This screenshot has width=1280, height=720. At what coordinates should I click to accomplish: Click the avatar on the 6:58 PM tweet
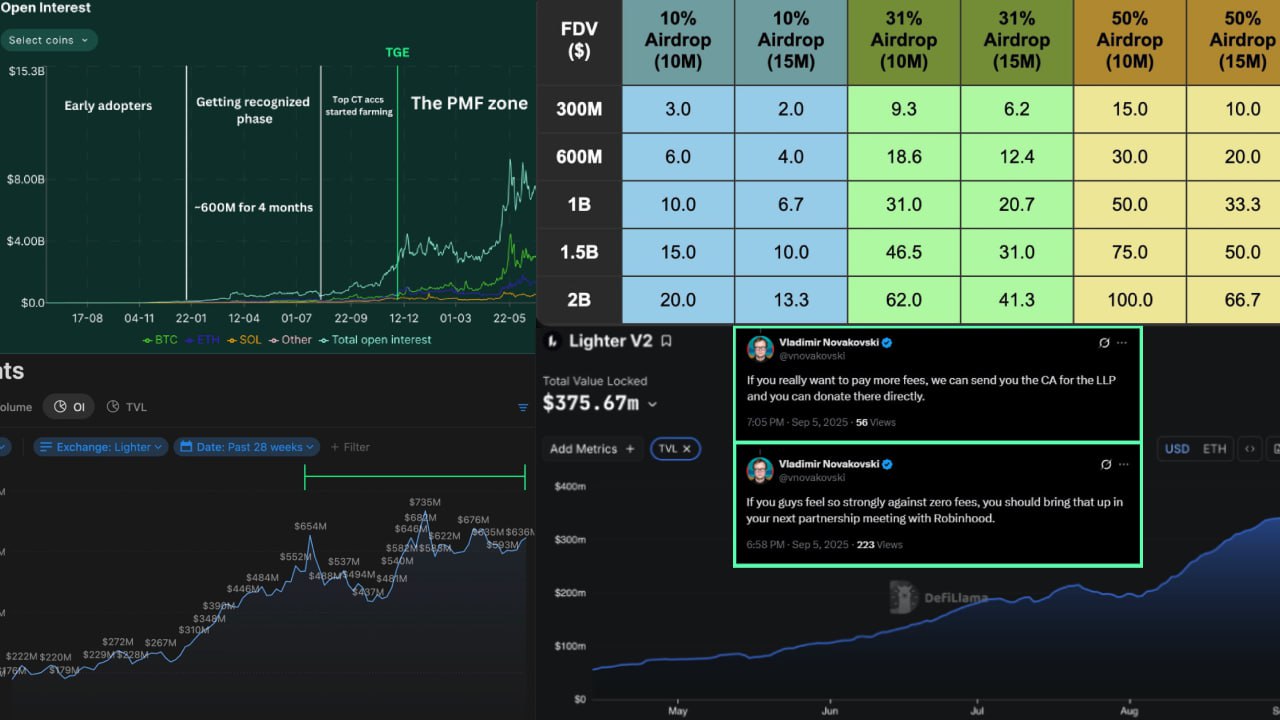[x=759, y=470]
